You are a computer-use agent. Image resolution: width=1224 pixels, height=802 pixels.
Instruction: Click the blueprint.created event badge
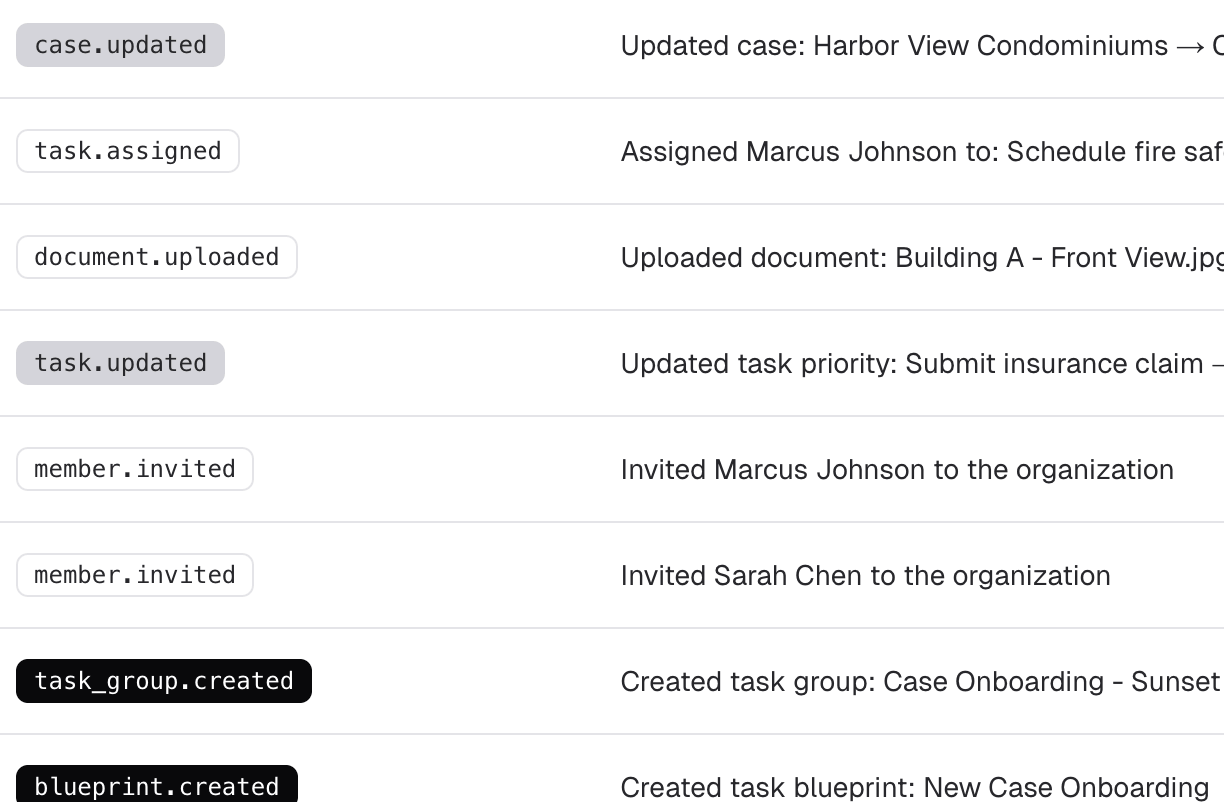click(x=156, y=785)
